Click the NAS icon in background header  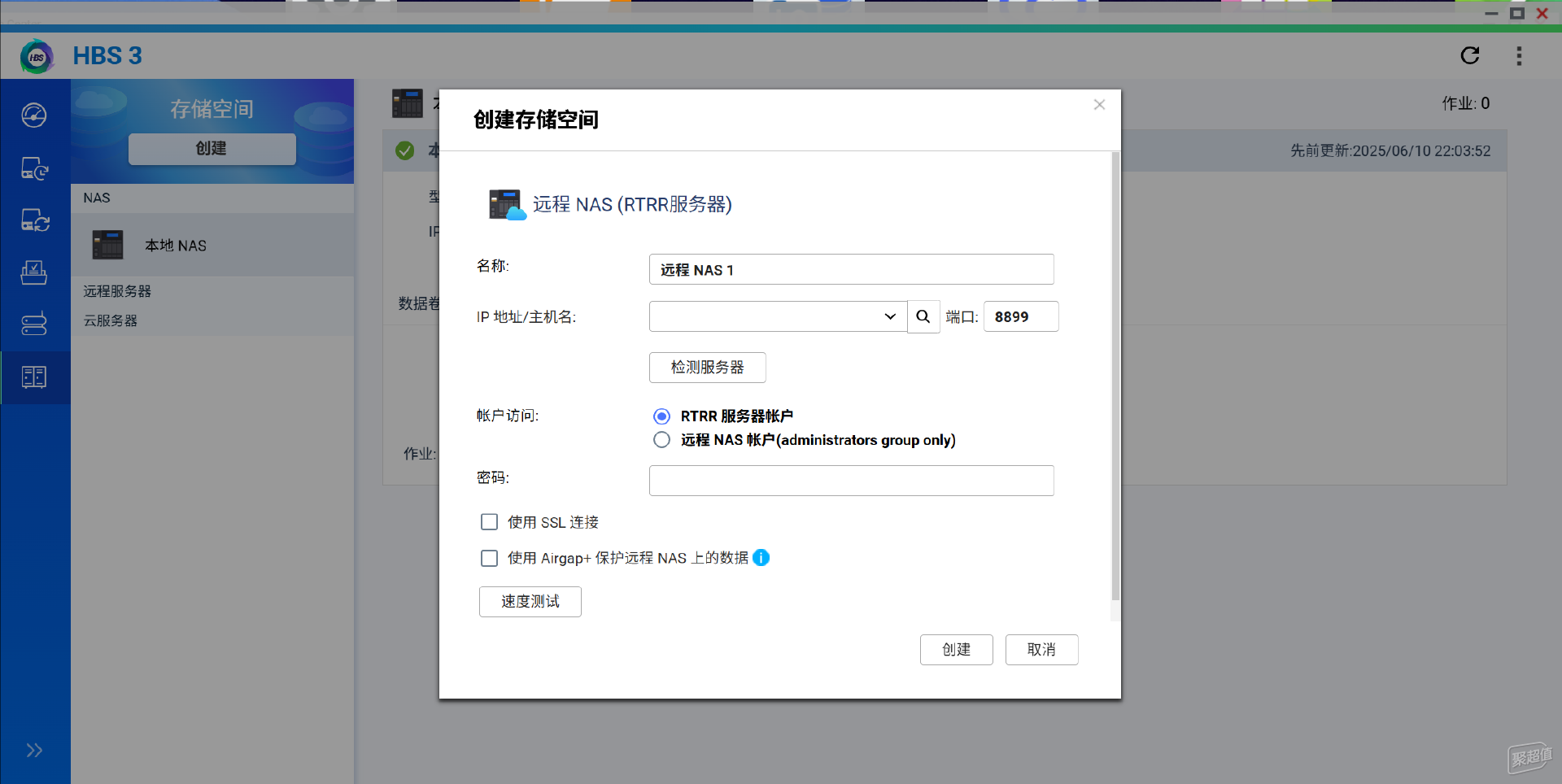(x=408, y=103)
